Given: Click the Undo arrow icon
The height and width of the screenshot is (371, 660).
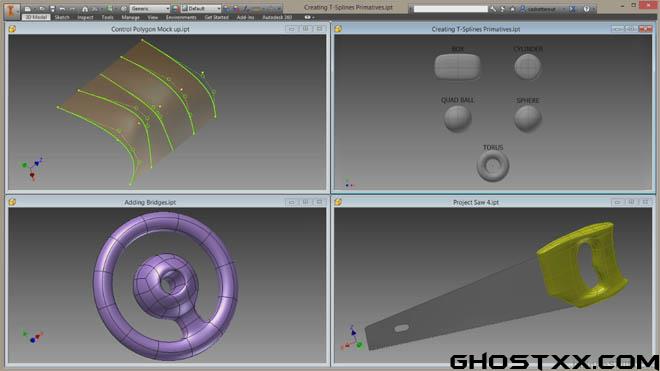Looking at the screenshot, I should [x=62, y=9].
